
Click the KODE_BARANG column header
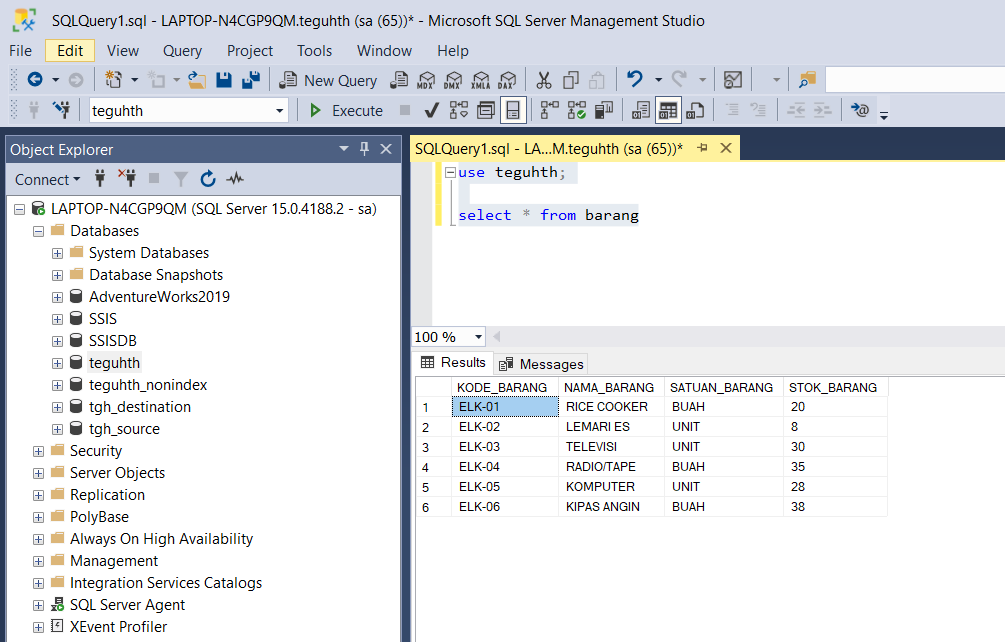pyautogui.click(x=504, y=387)
